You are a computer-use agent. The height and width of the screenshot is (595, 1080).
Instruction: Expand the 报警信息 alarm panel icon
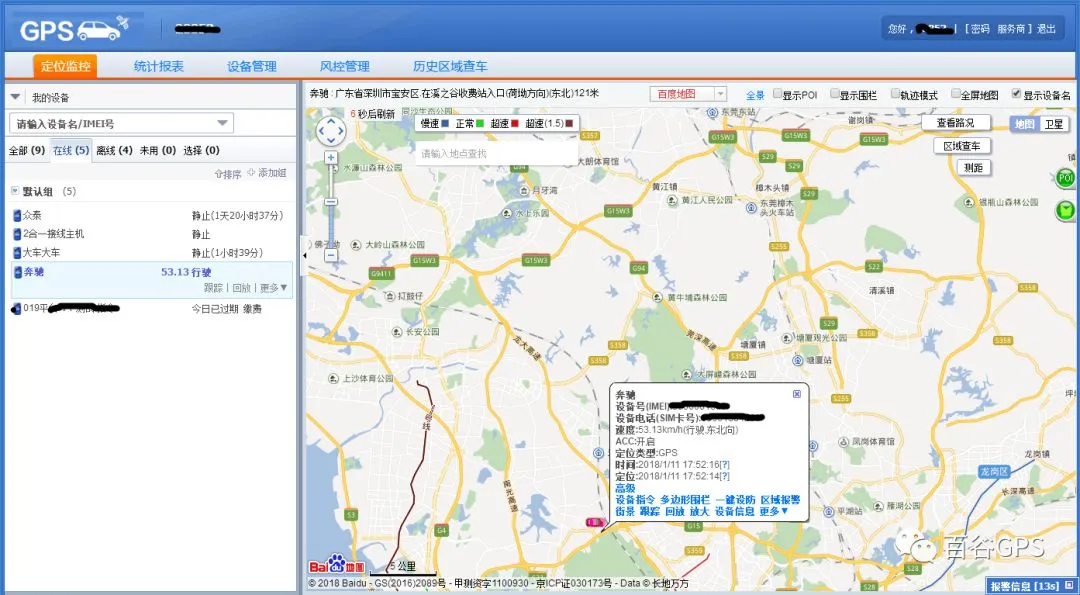click(x=1068, y=586)
